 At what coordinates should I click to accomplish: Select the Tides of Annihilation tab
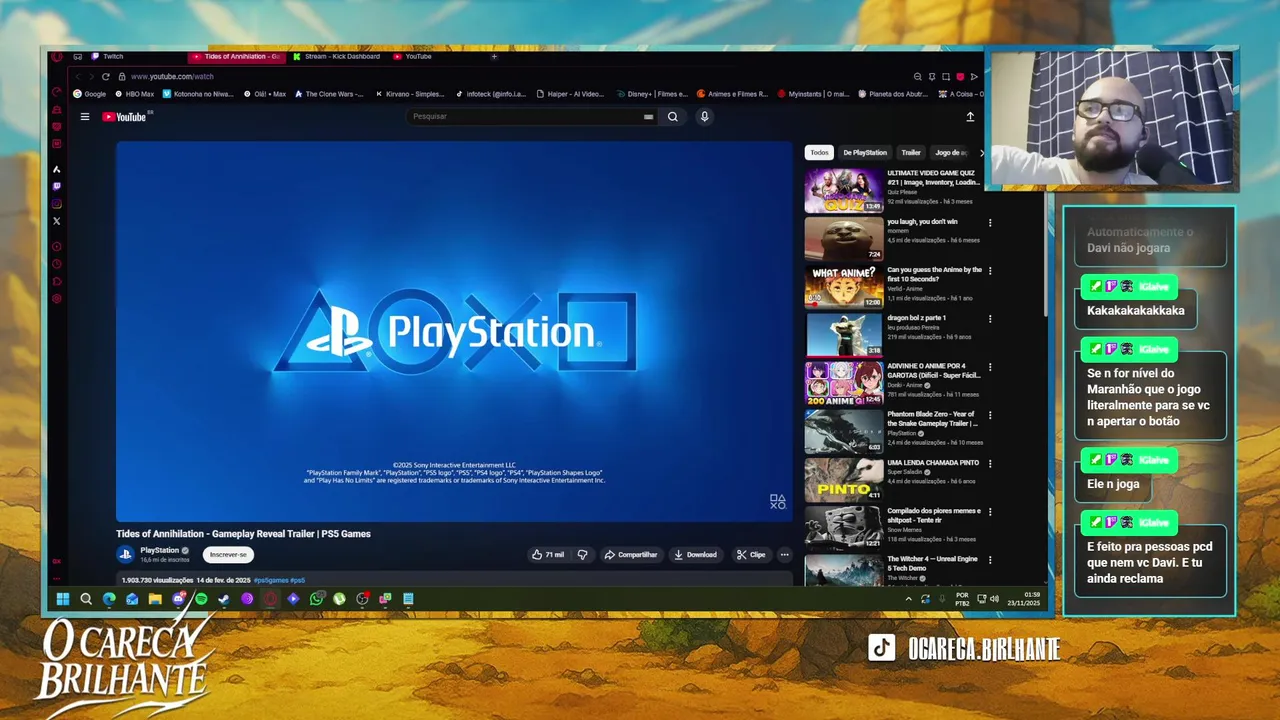pyautogui.click(x=236, y=56)
